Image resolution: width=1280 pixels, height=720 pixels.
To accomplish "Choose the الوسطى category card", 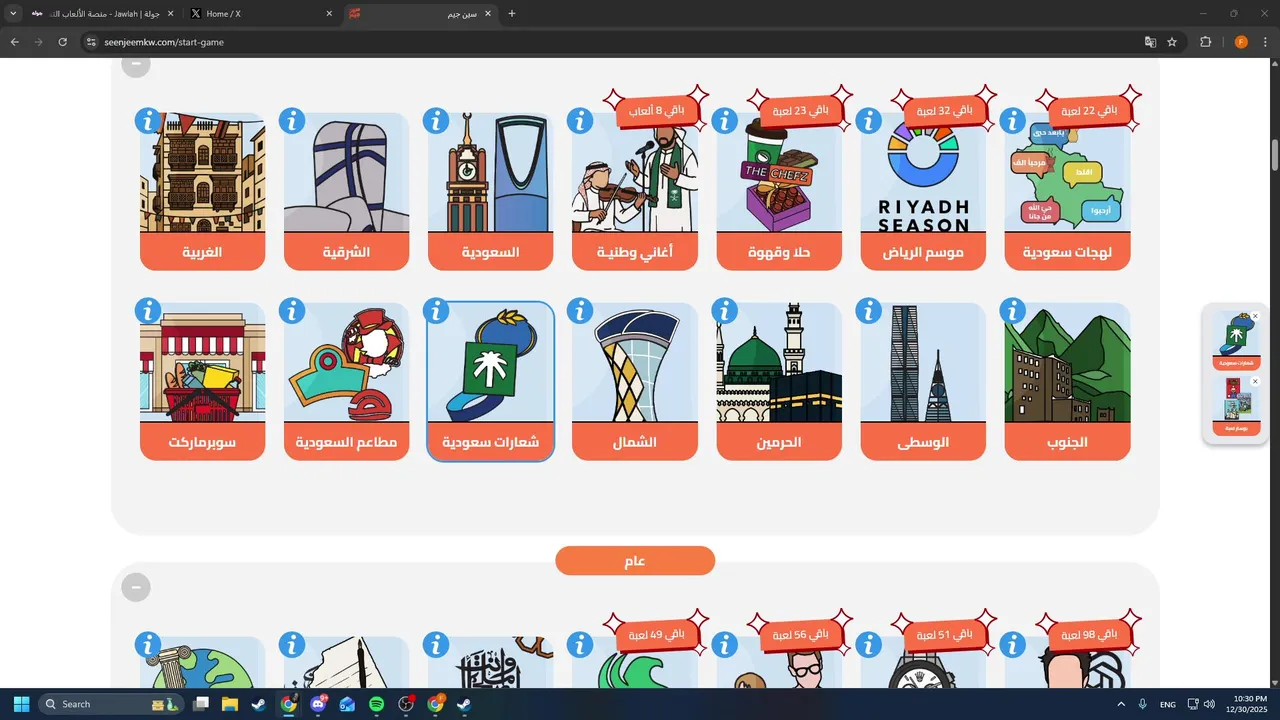I will (923, 381).
